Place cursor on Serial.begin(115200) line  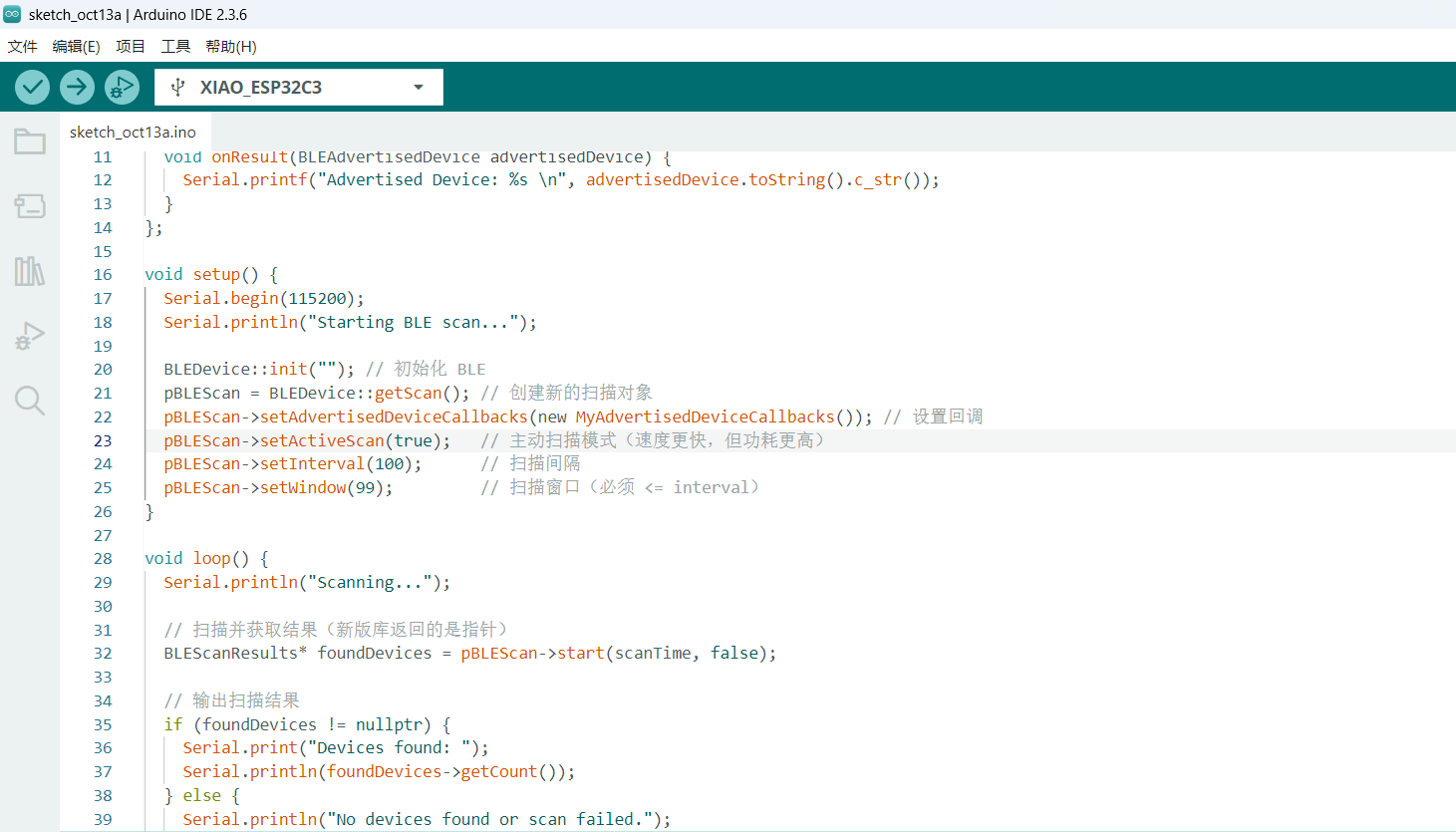264,298
